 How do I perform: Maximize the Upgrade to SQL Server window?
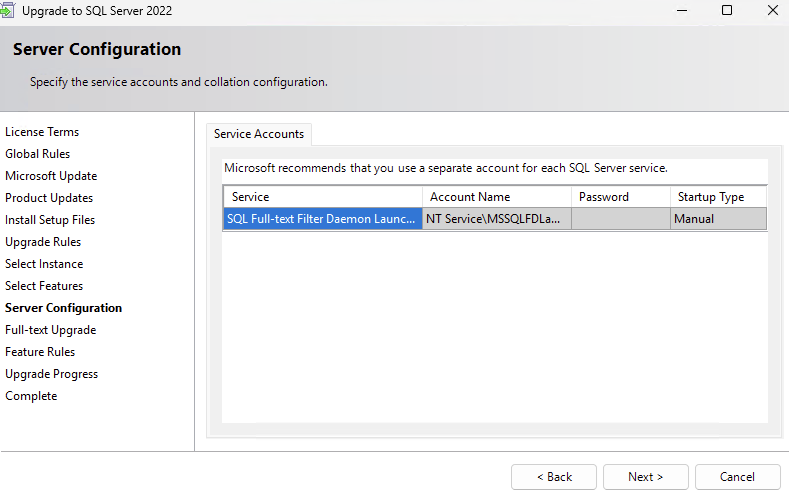tap(727, 10)
